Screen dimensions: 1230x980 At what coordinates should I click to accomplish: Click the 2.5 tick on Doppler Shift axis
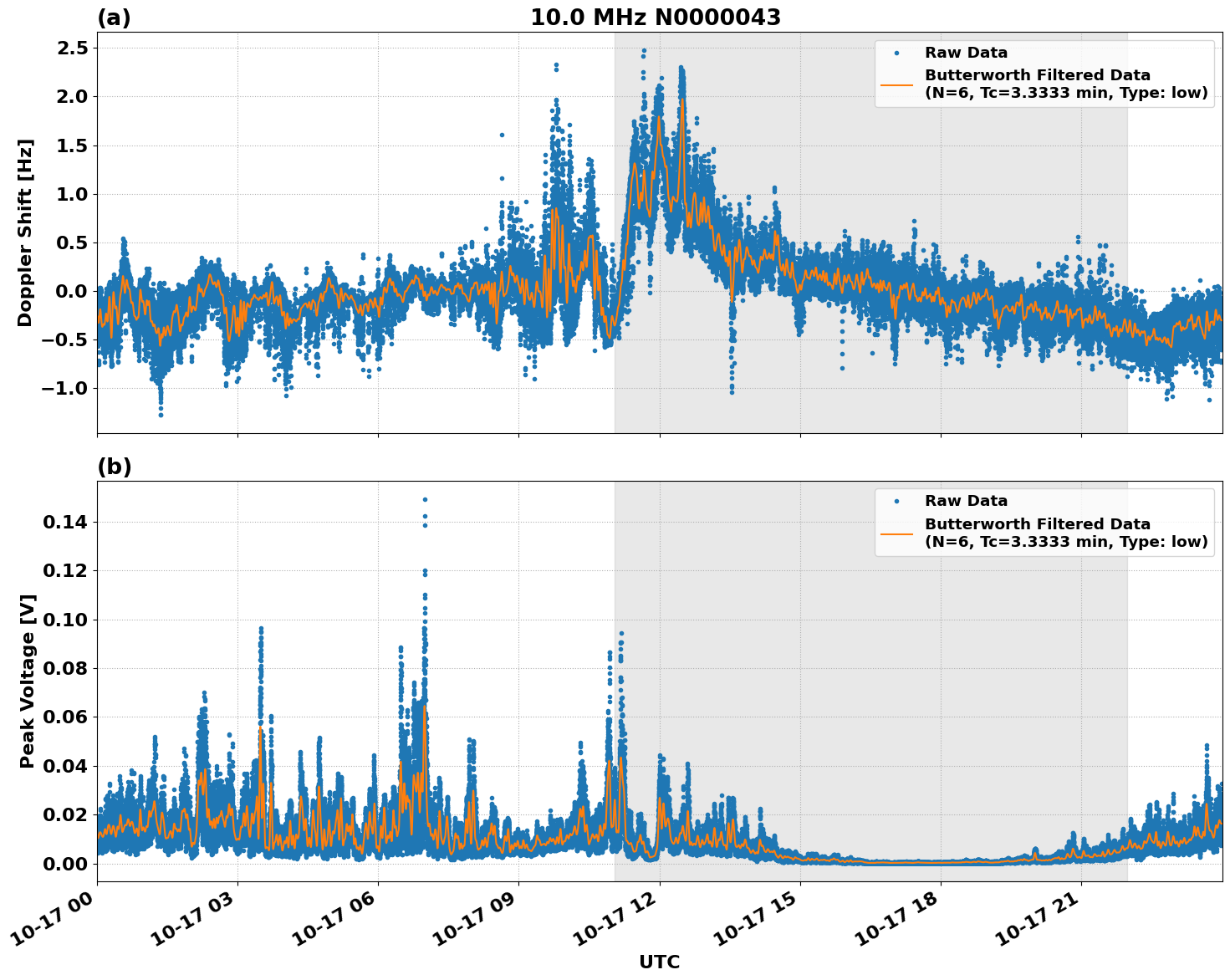pos(72,48)
